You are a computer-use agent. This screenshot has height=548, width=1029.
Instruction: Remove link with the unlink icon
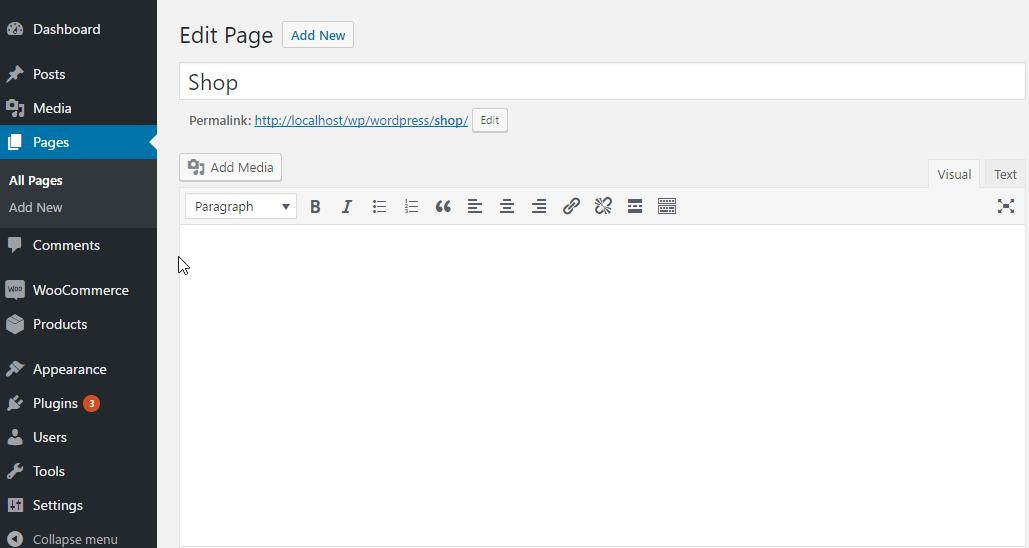pos(603,207)
